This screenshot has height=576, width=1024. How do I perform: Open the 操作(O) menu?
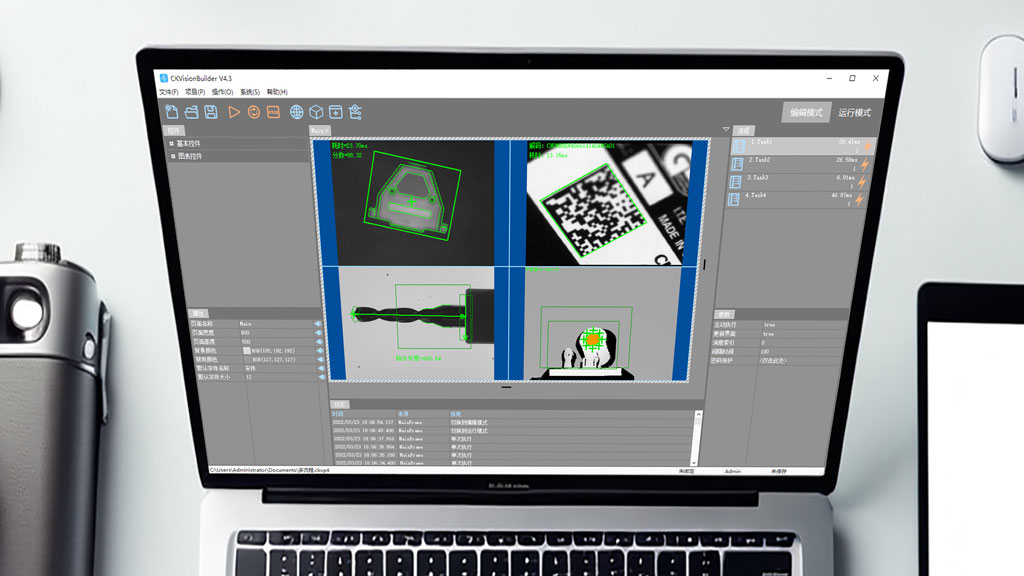point(222,92)
